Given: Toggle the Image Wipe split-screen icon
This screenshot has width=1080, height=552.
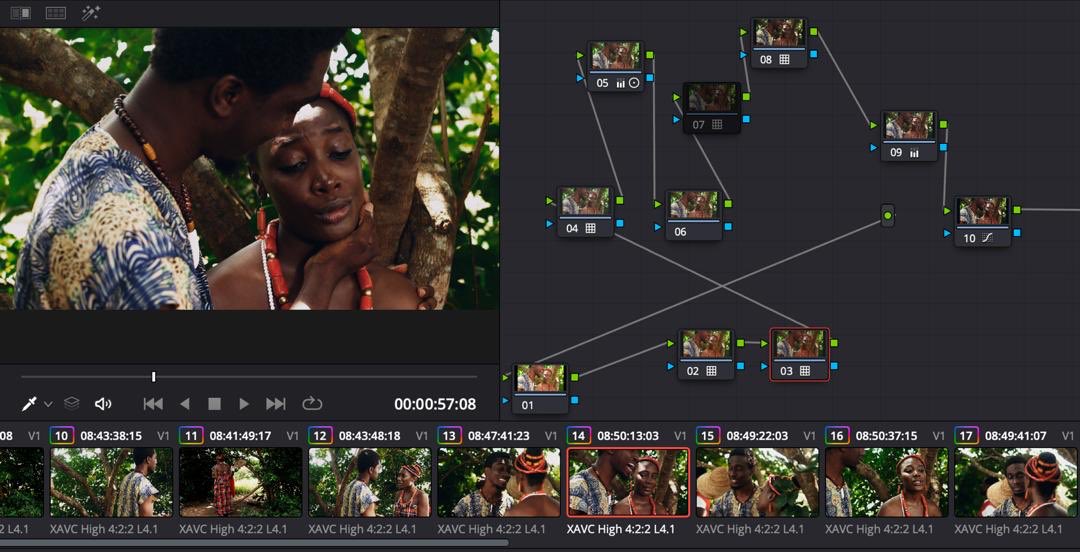Looking at the screenshot, I should 20,13.
